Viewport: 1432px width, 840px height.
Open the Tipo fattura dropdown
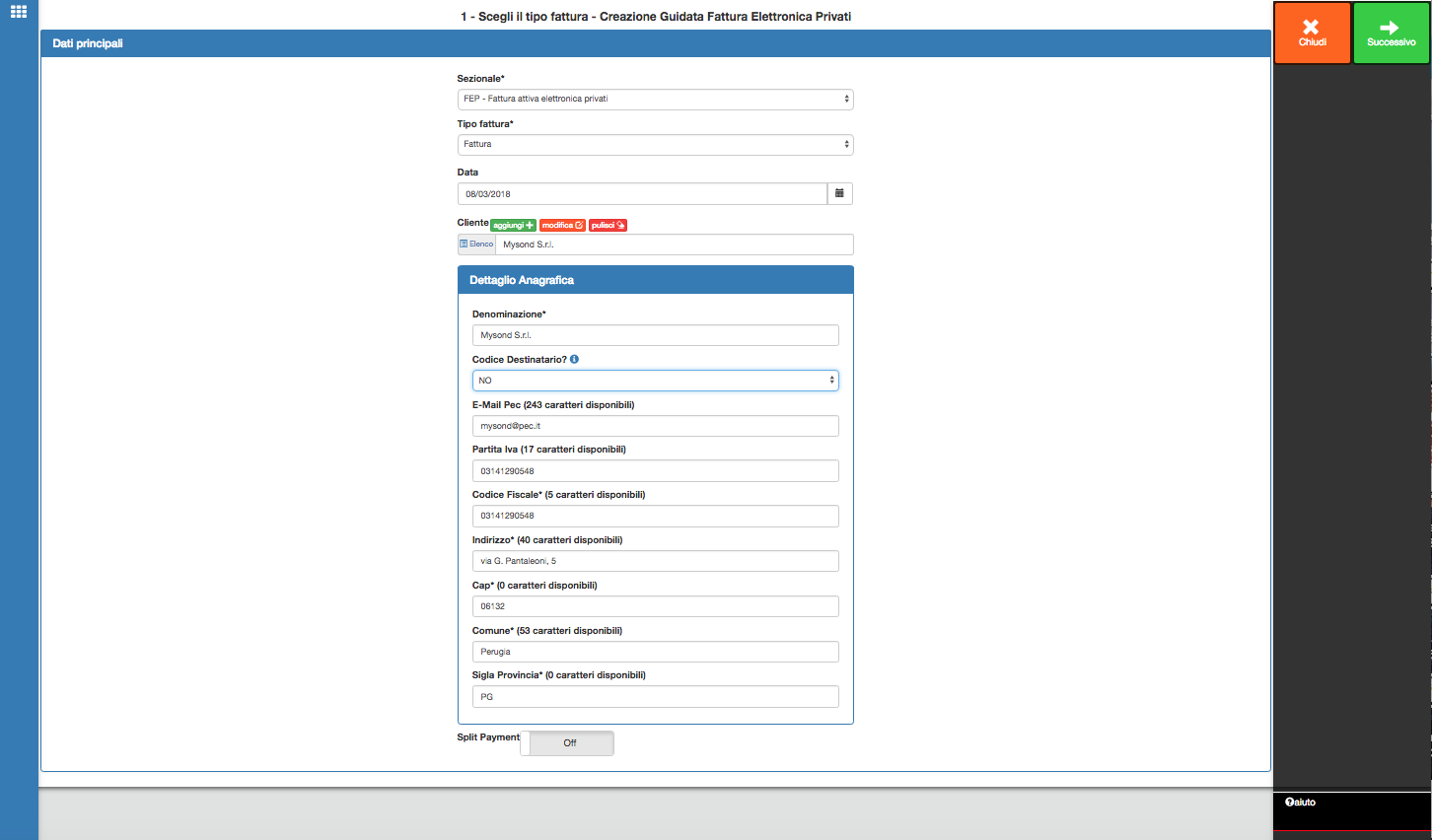[655, 144]
